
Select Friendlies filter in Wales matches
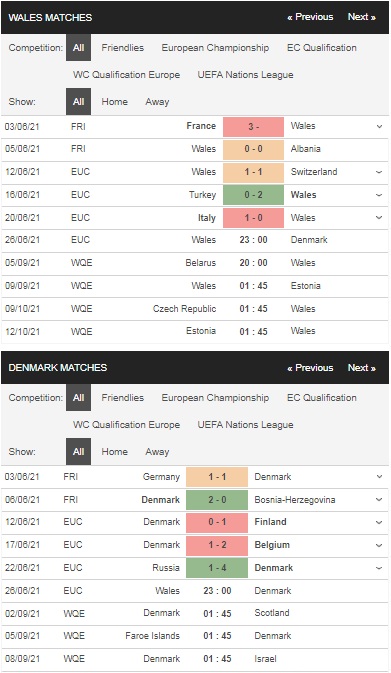tap(123, 48)
